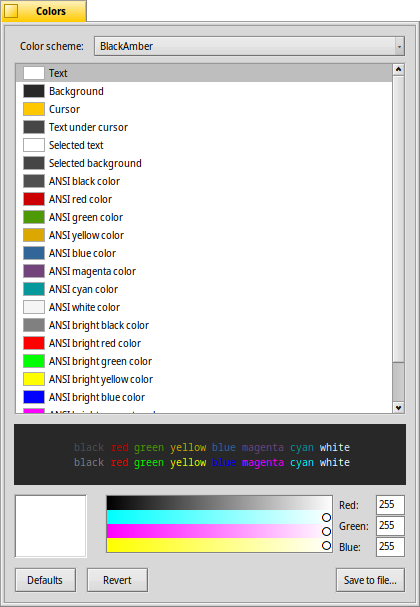
Task: Click the ANSI bright red color swatch
Action: click(x=34, y=343)
